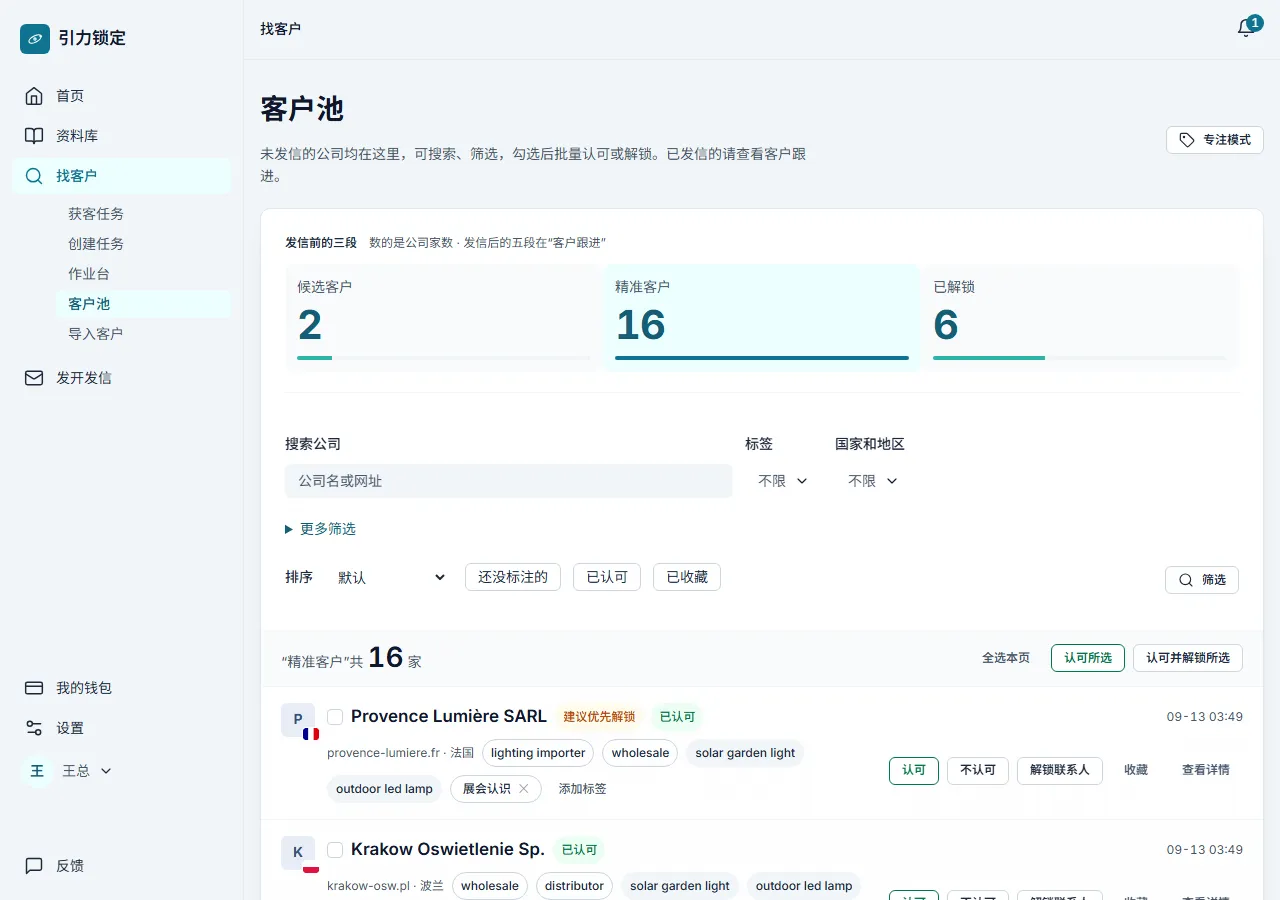Click 不认可 for Provence Lumière
The width and height of the screenshot is (1280, 900).
point(978,770)
